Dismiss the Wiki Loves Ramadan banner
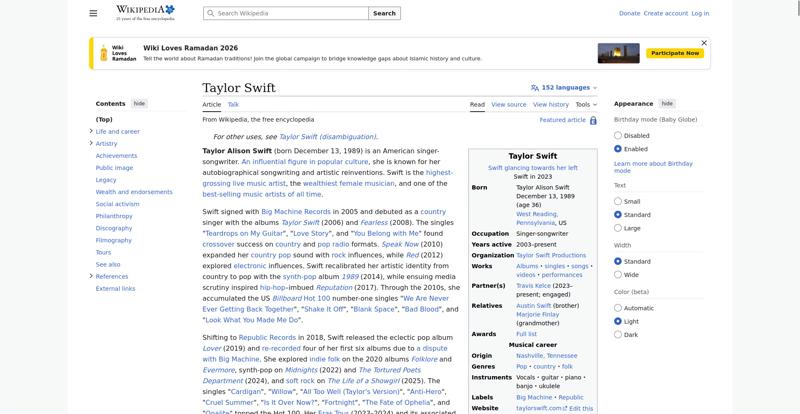800x414 pixels. pos(704,43)
